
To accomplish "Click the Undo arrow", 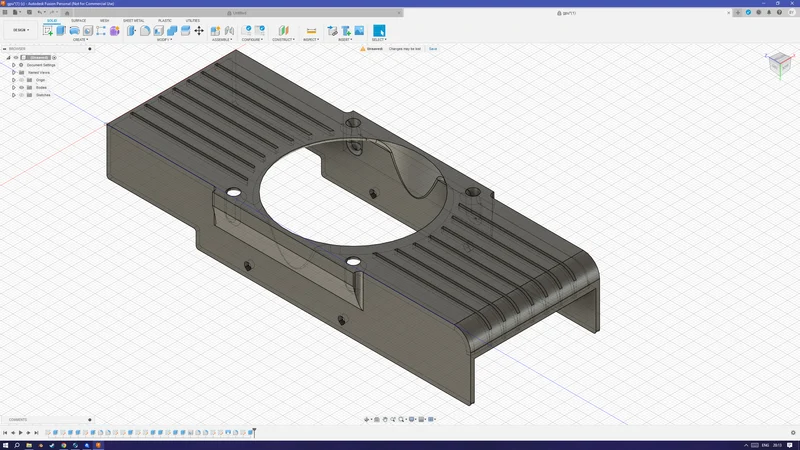I will click(x=39, y=12).
